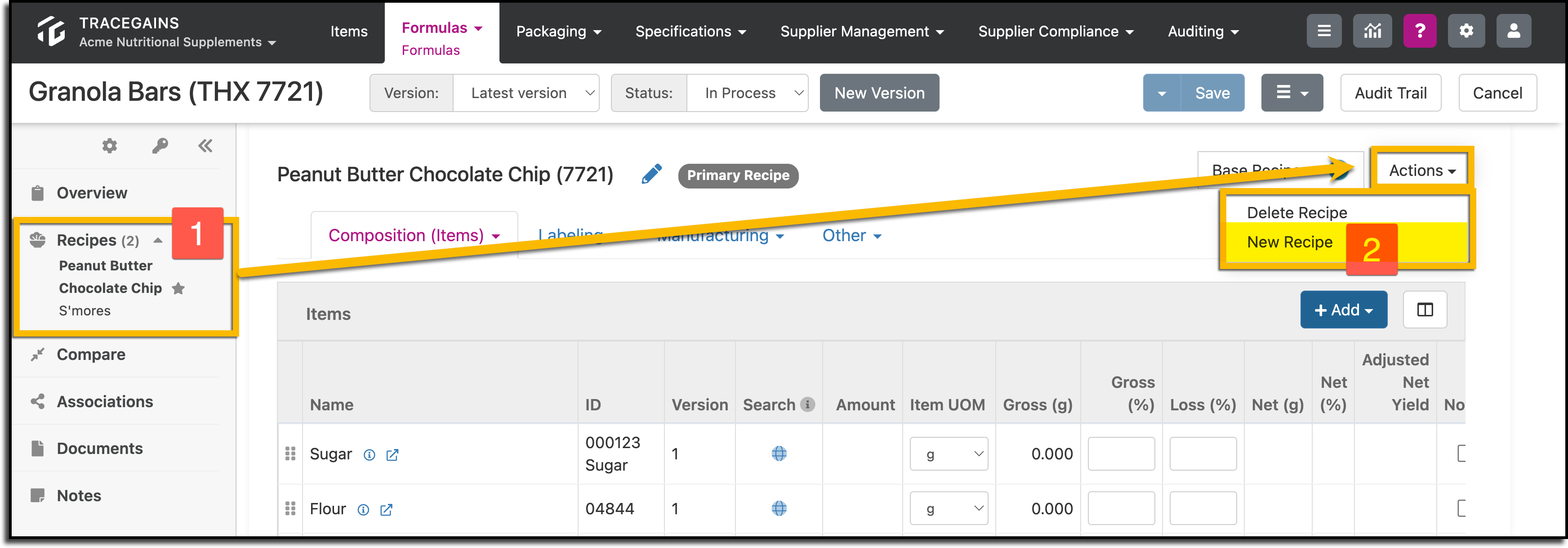1568x548 pixels.
Task: Open the settings gear in top bar
Action: tap(1466, 31)
